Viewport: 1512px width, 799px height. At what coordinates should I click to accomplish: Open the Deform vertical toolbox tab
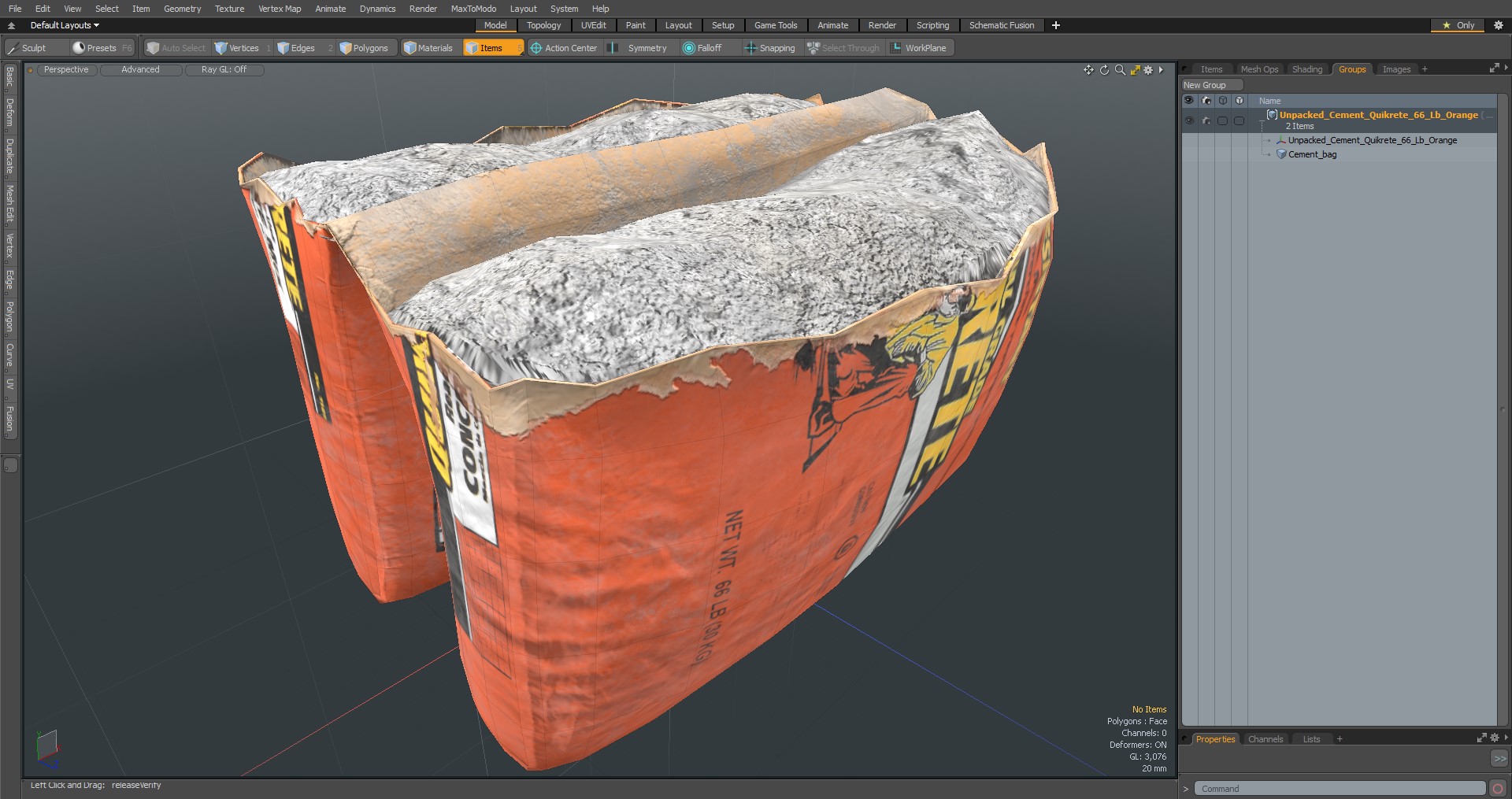click(10, 113)
